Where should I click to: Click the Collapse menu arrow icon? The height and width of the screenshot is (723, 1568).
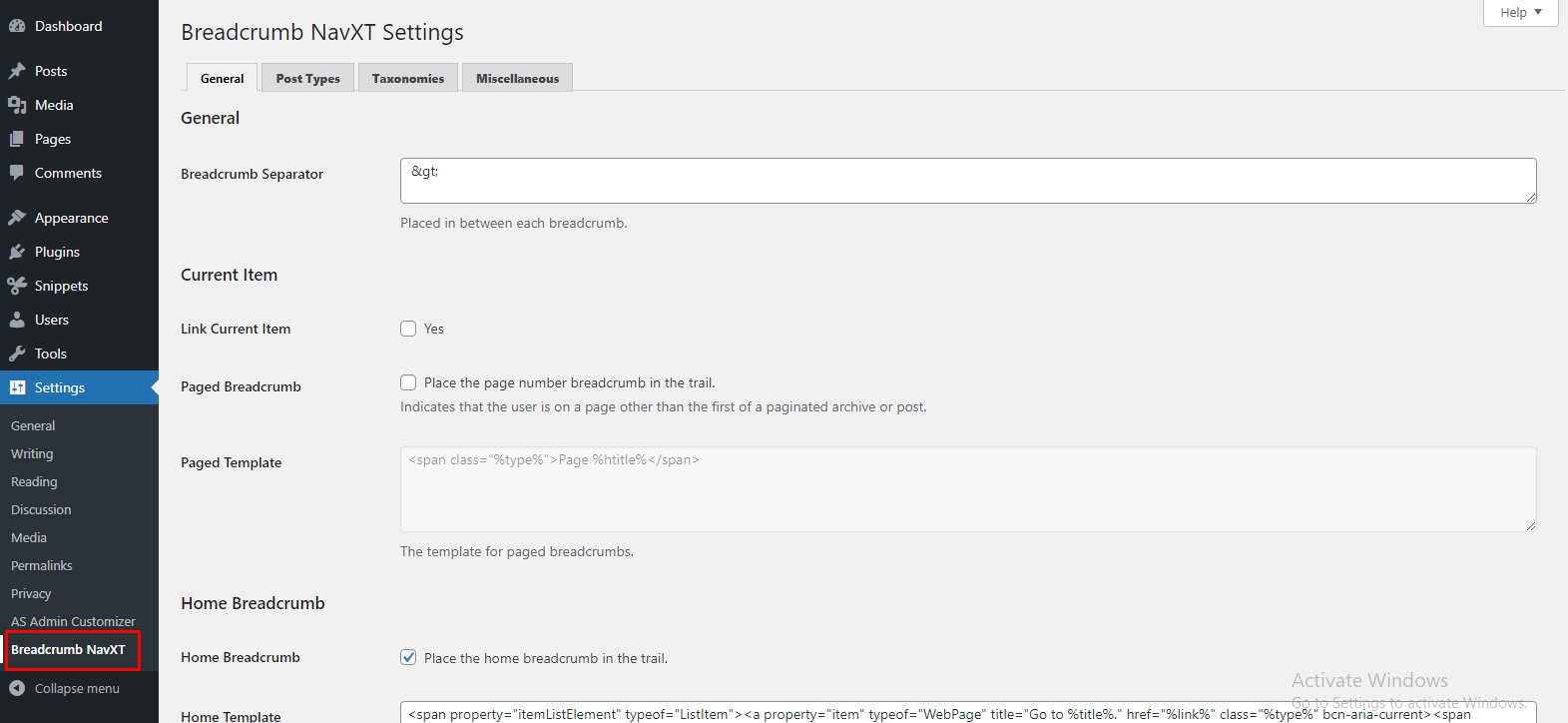click(17, 688)
